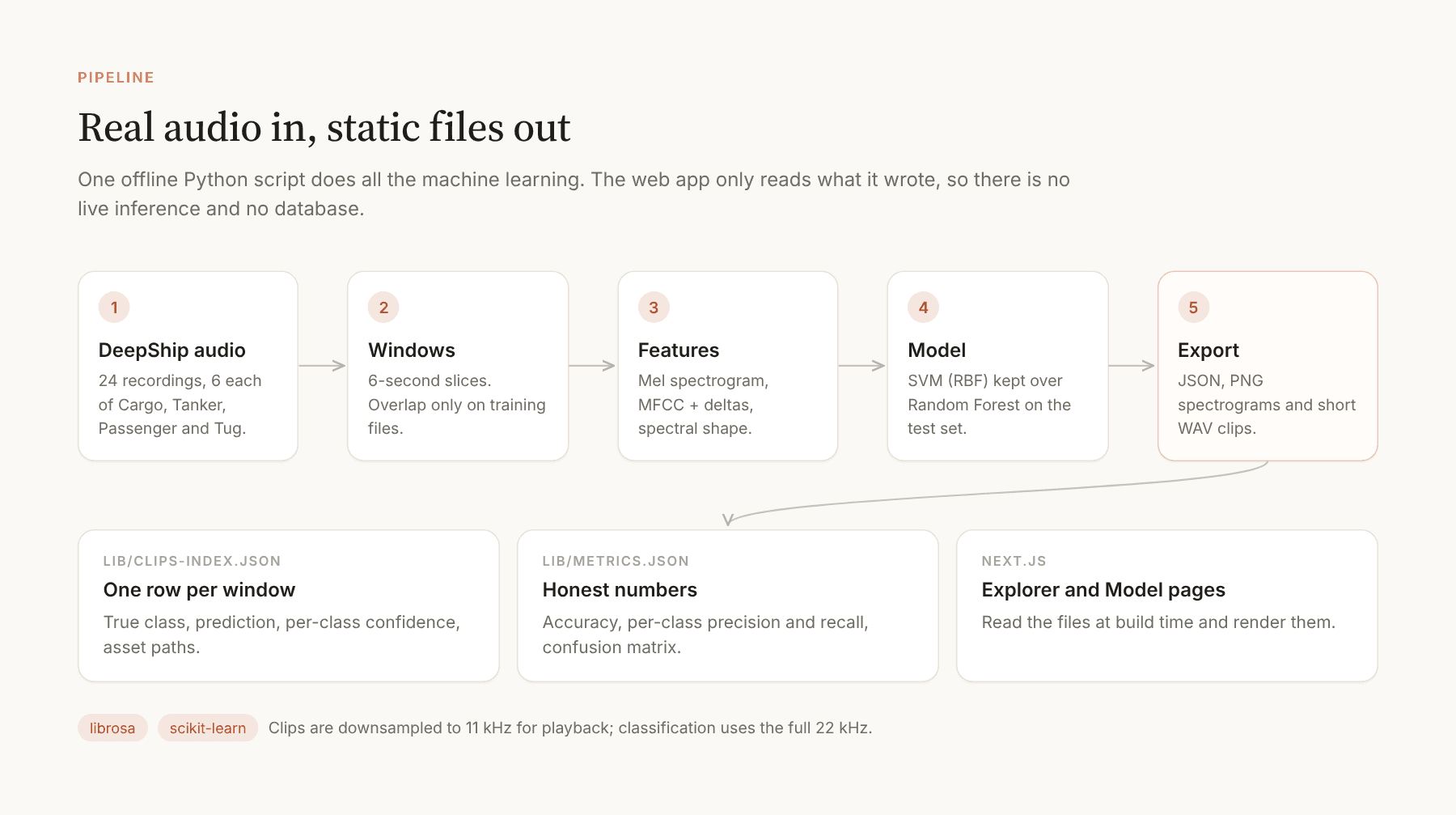The image size is (1456, 815).
Task: Click the 'confusion matrix.' text
Action: click(612, 647)
